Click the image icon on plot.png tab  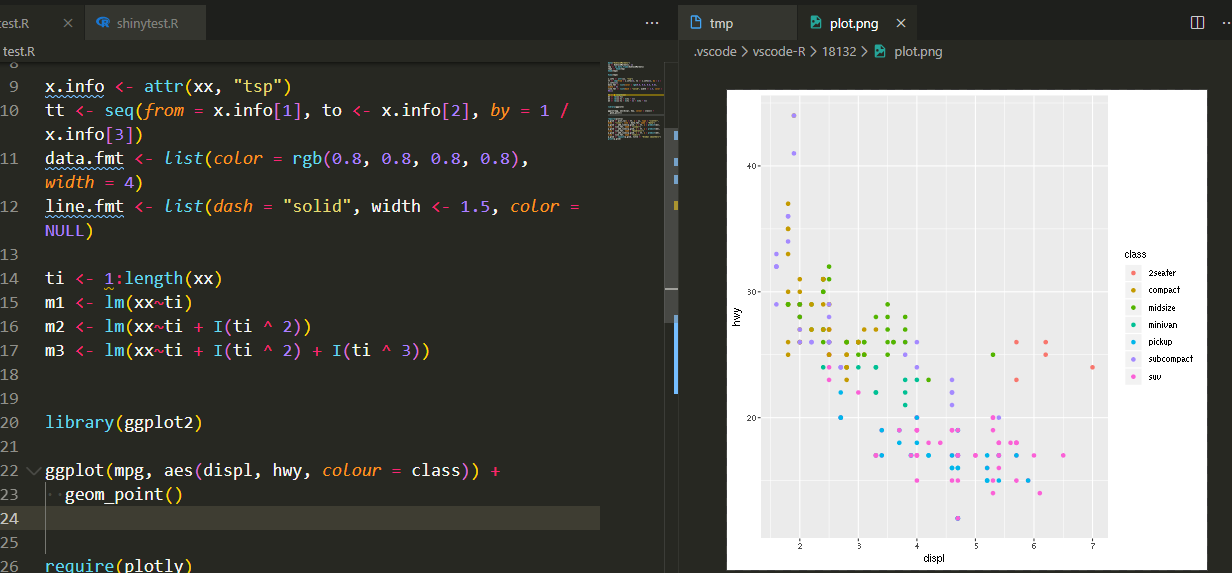pyautogui.click(x=816, y=23)
